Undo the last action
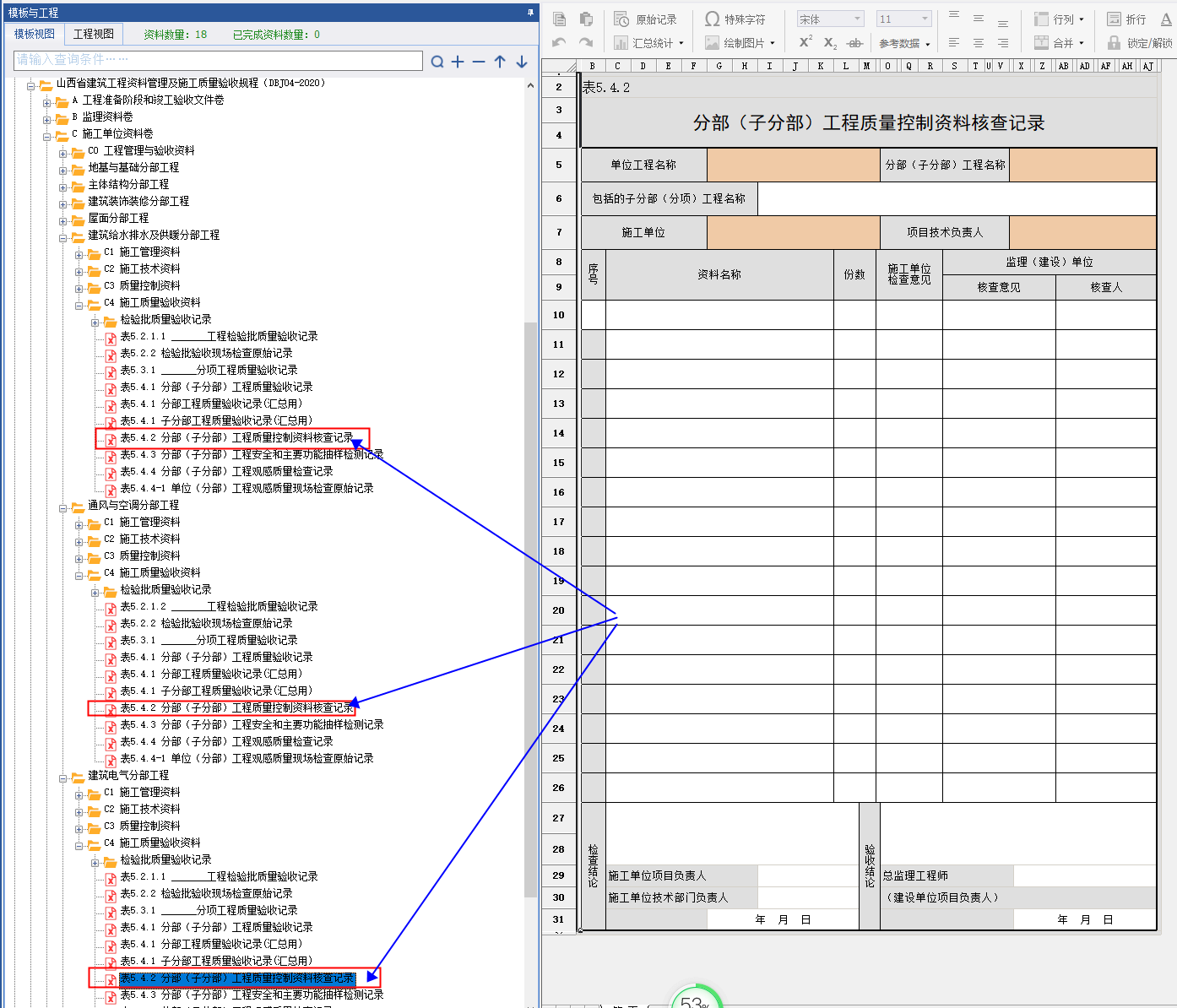 559,42
